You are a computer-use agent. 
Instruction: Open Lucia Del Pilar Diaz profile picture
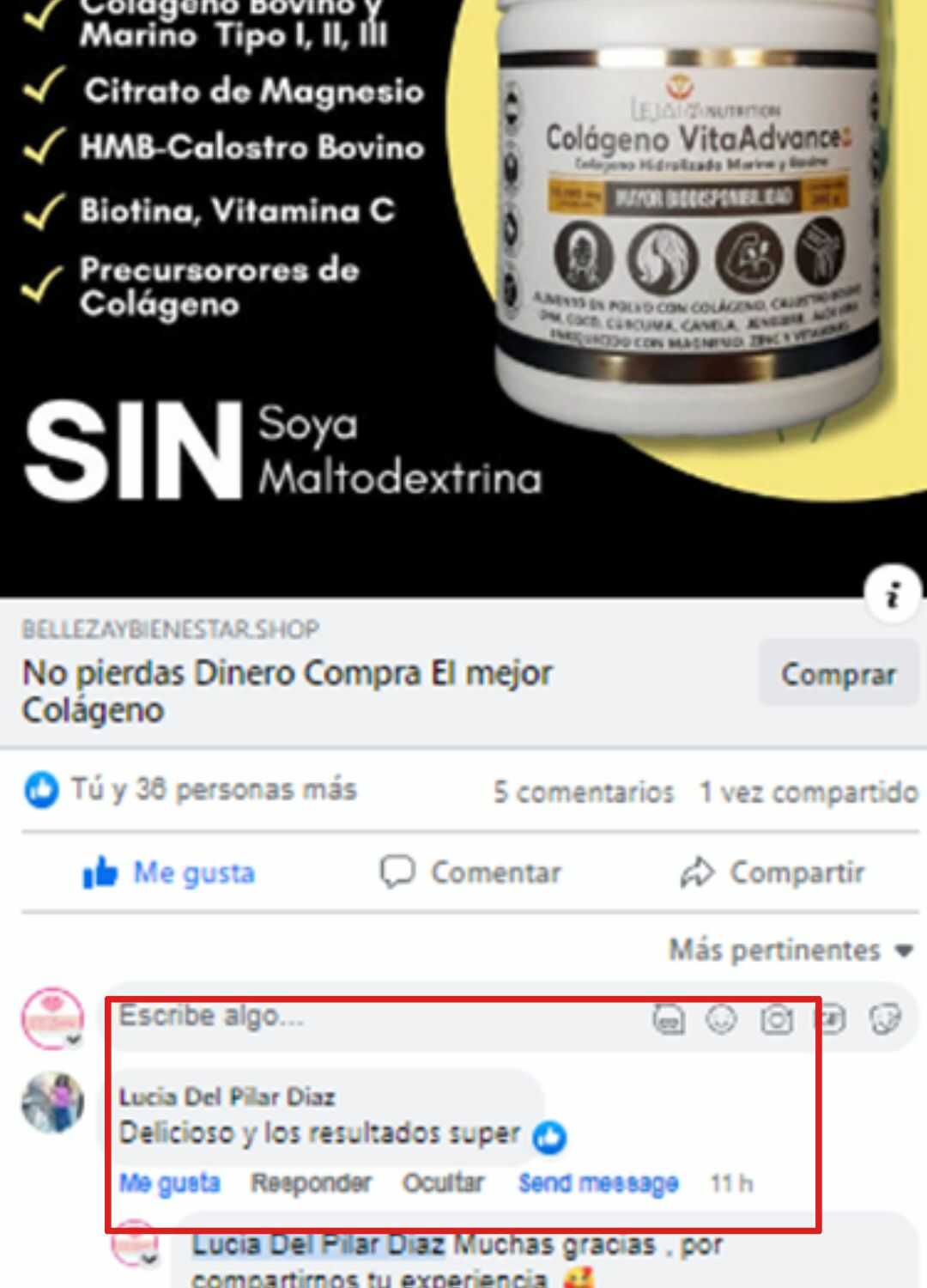[53, 1102]
